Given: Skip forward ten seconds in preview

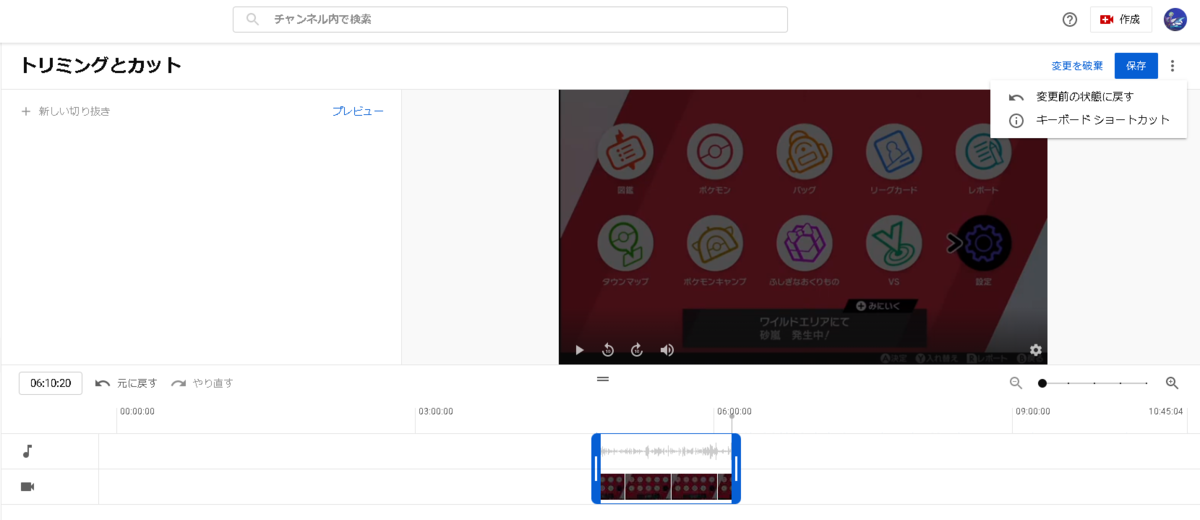Looking at the screenshot, I should point(637,350).
